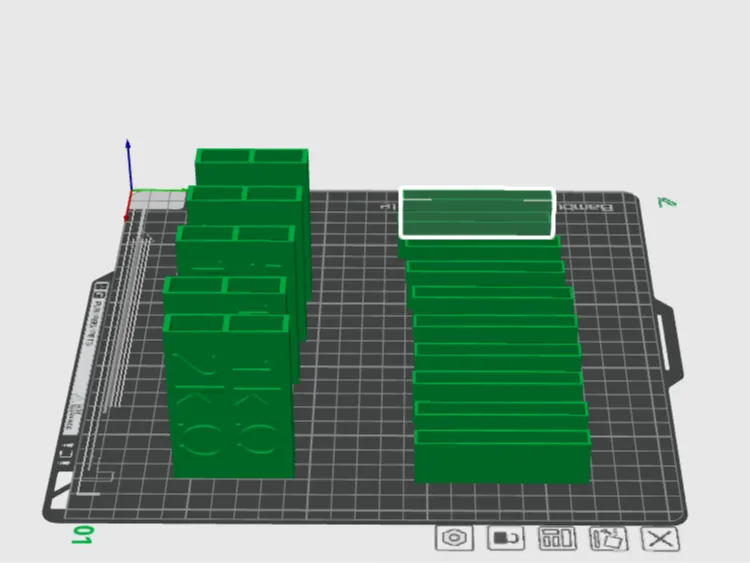
Task: Select the front-most shallow tray object
Action: (502, 456)
